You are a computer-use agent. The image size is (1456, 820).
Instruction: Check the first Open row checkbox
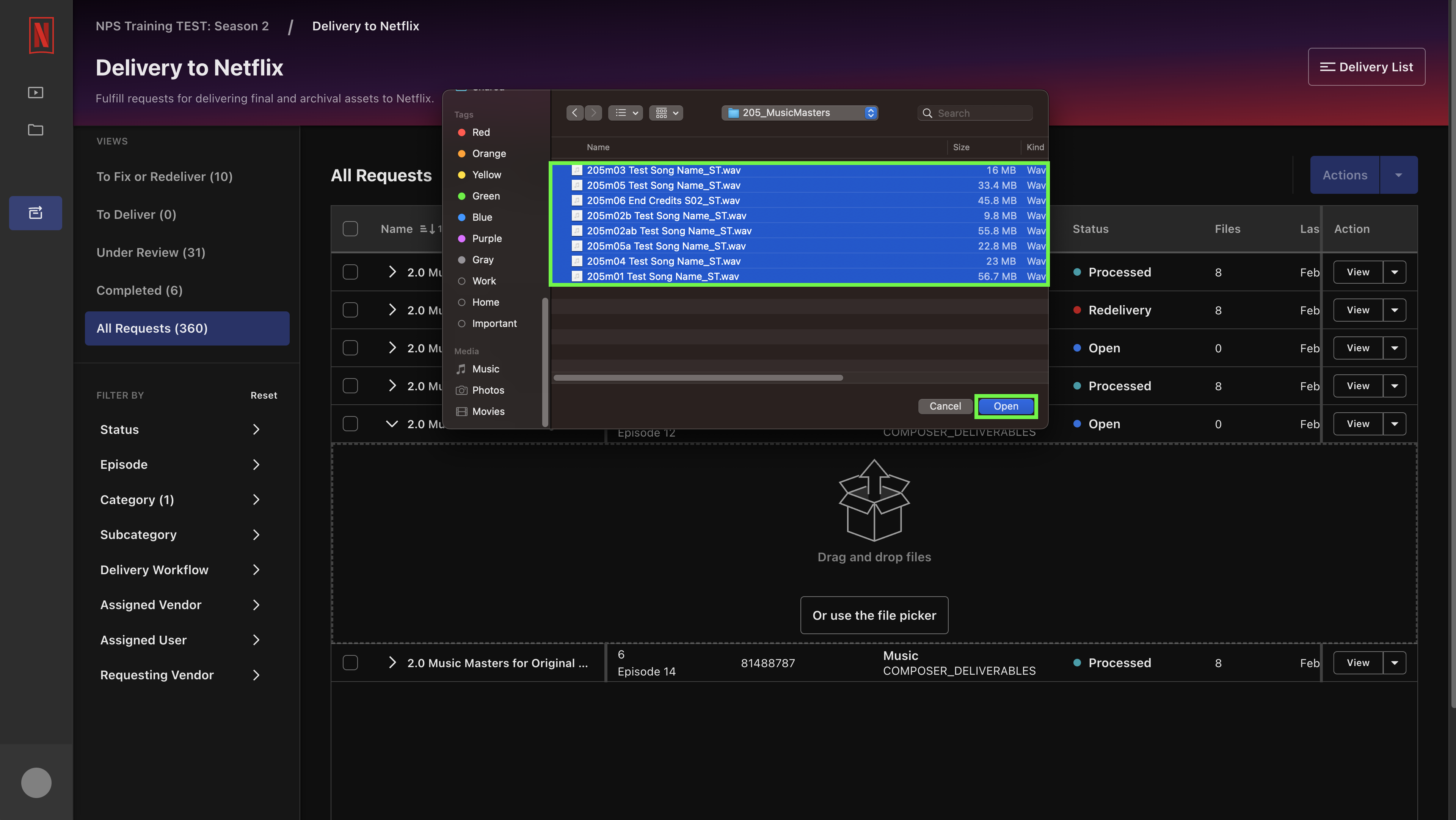click(350, 348)
